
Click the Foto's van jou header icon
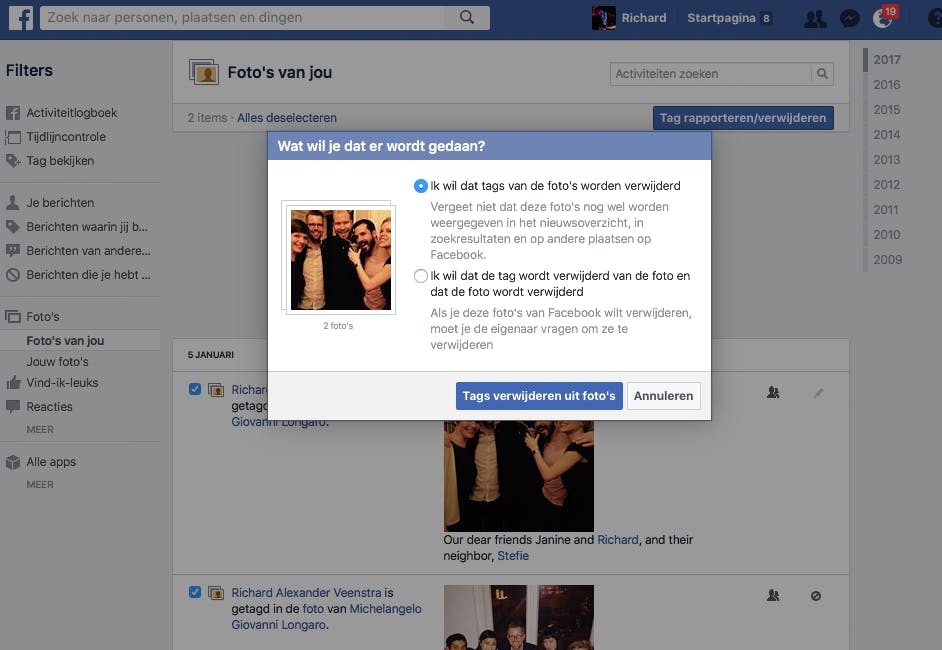(204, 72)
